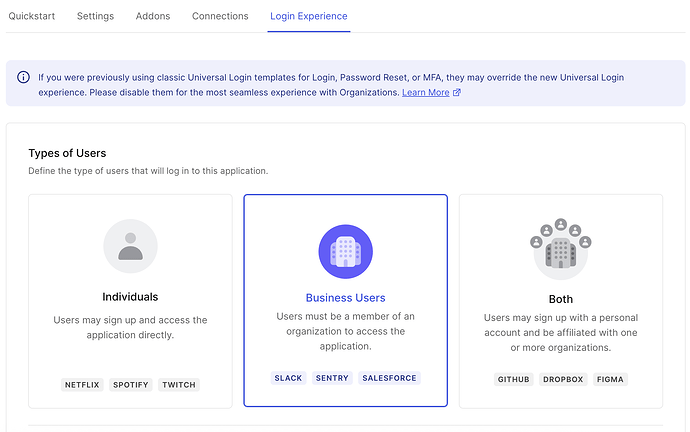690x432 pixels.
Task: Click the SENTRY tag
Action: pyautogui.click(x=332, y=378)
